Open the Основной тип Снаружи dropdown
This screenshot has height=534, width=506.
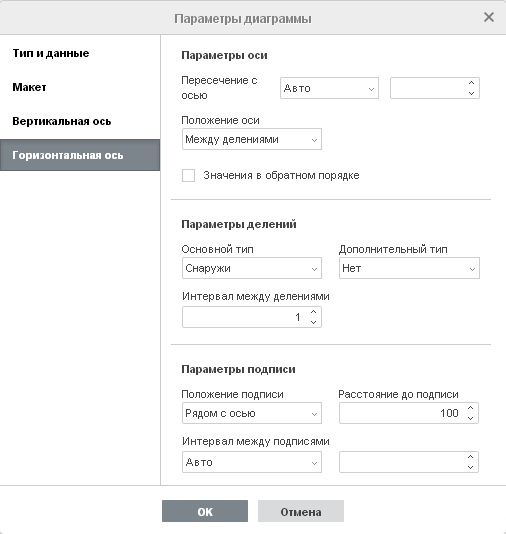pyautogui.click(x=252, y=268)
